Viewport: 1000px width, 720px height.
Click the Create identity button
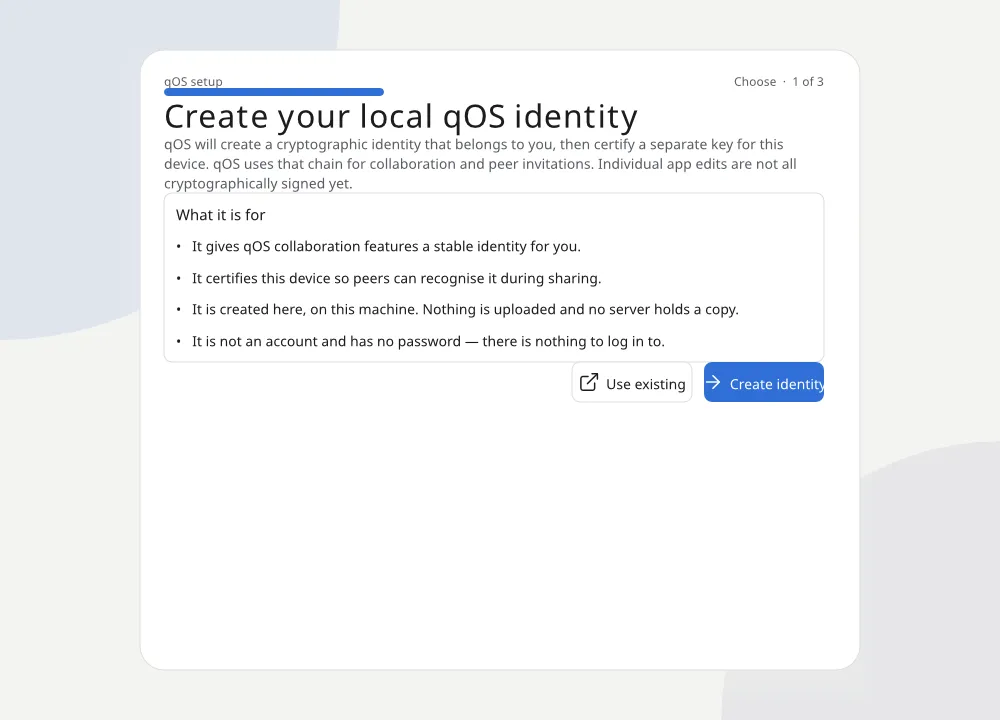point(763,382)
